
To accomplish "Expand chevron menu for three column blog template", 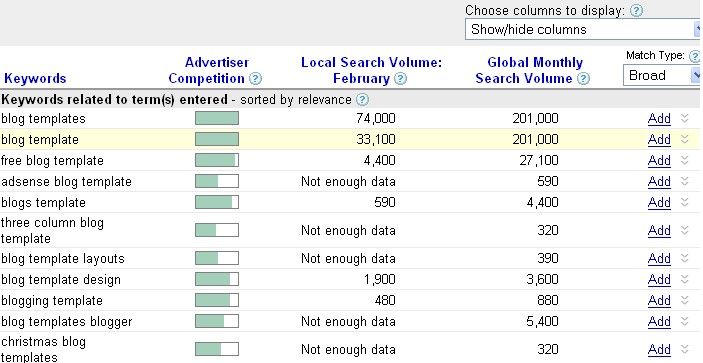I will point(684,230).
